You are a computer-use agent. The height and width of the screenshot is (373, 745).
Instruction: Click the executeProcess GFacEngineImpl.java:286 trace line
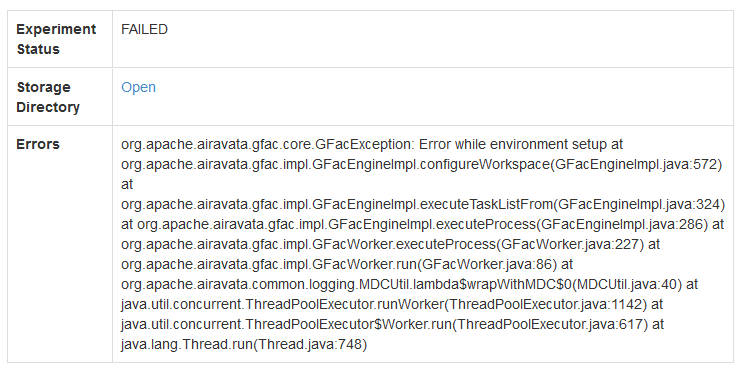(x=422, y=224)
